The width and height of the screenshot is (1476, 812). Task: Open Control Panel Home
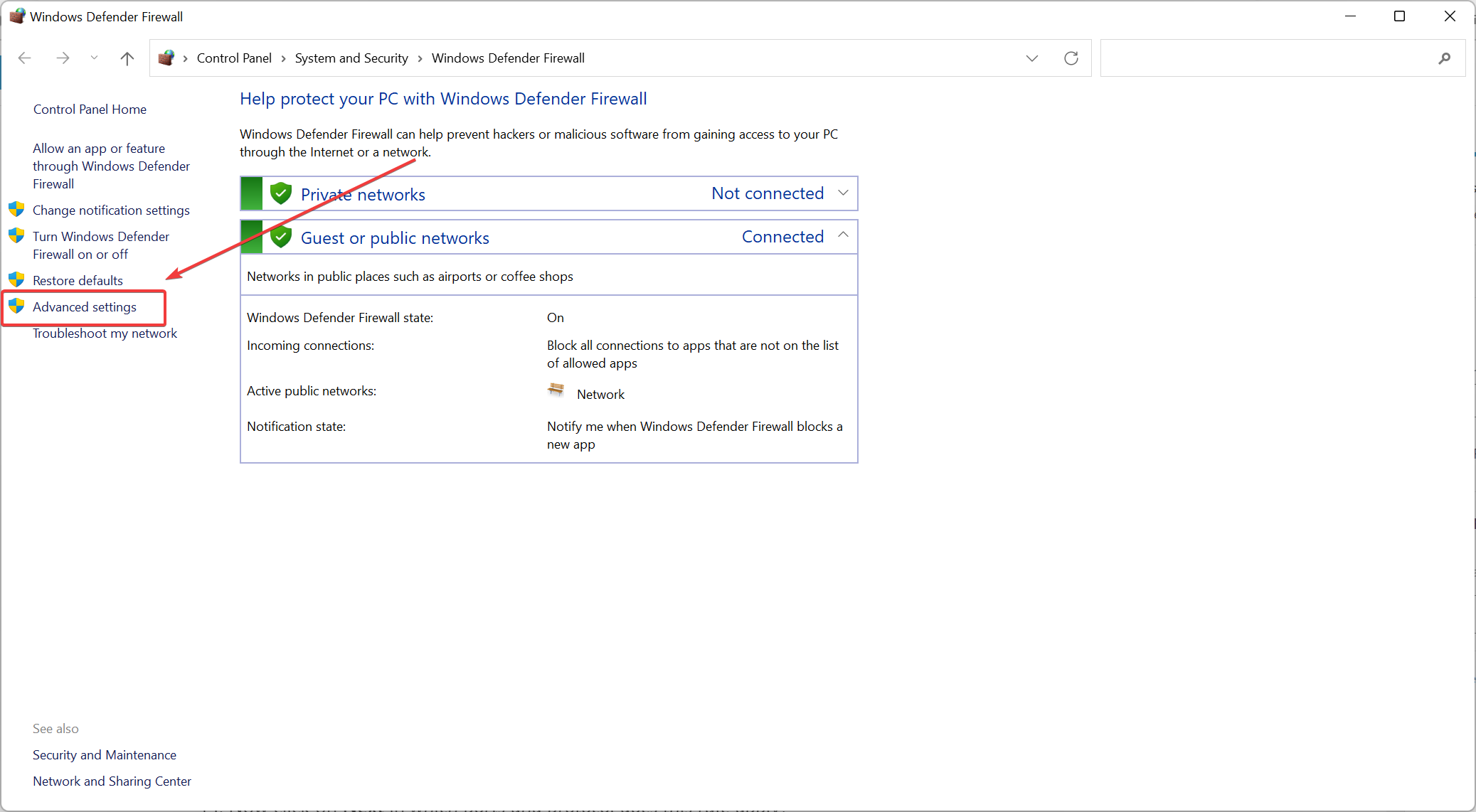coord(90,109)
